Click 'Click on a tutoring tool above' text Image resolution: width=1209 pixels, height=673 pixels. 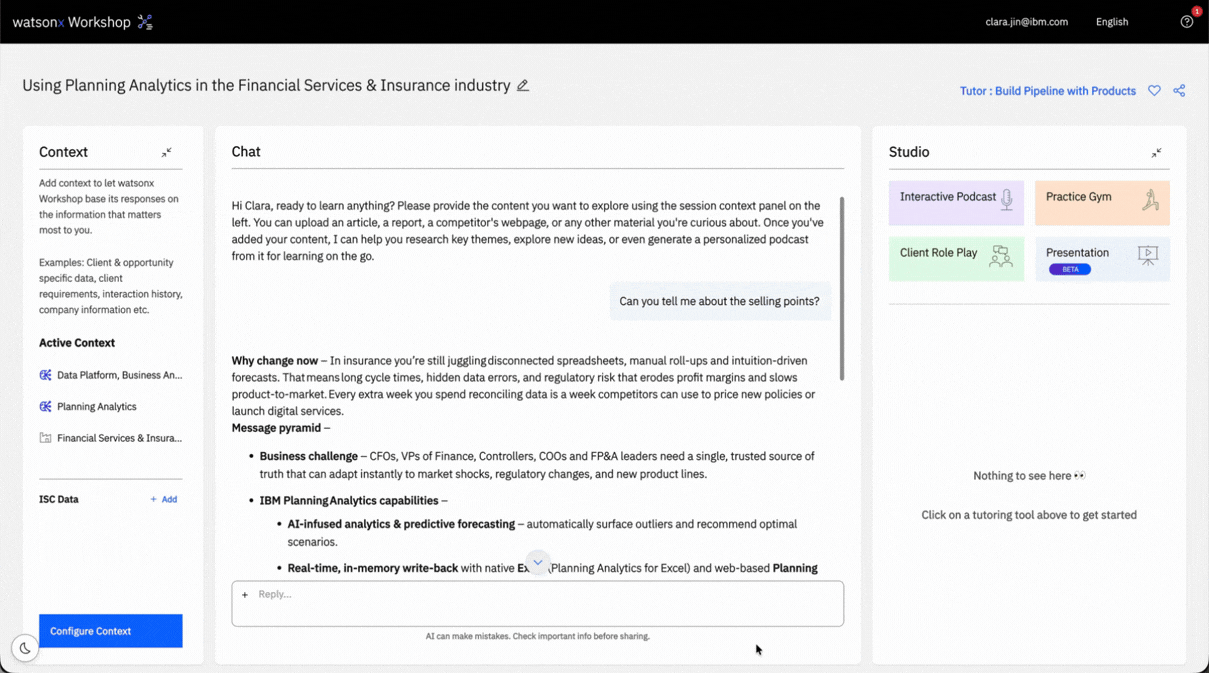(x=1029, y=516)
